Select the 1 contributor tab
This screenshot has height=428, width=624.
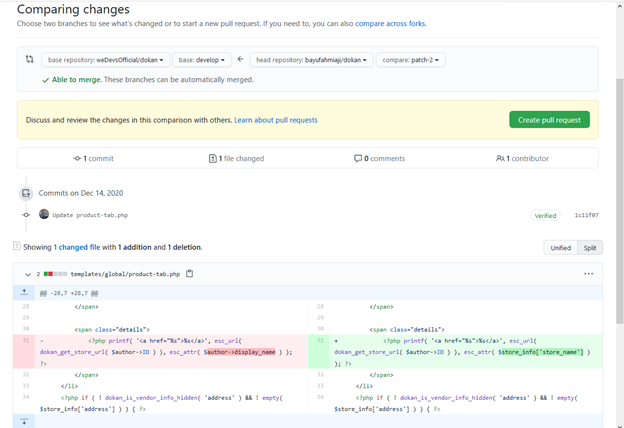(x=522, y=158)
